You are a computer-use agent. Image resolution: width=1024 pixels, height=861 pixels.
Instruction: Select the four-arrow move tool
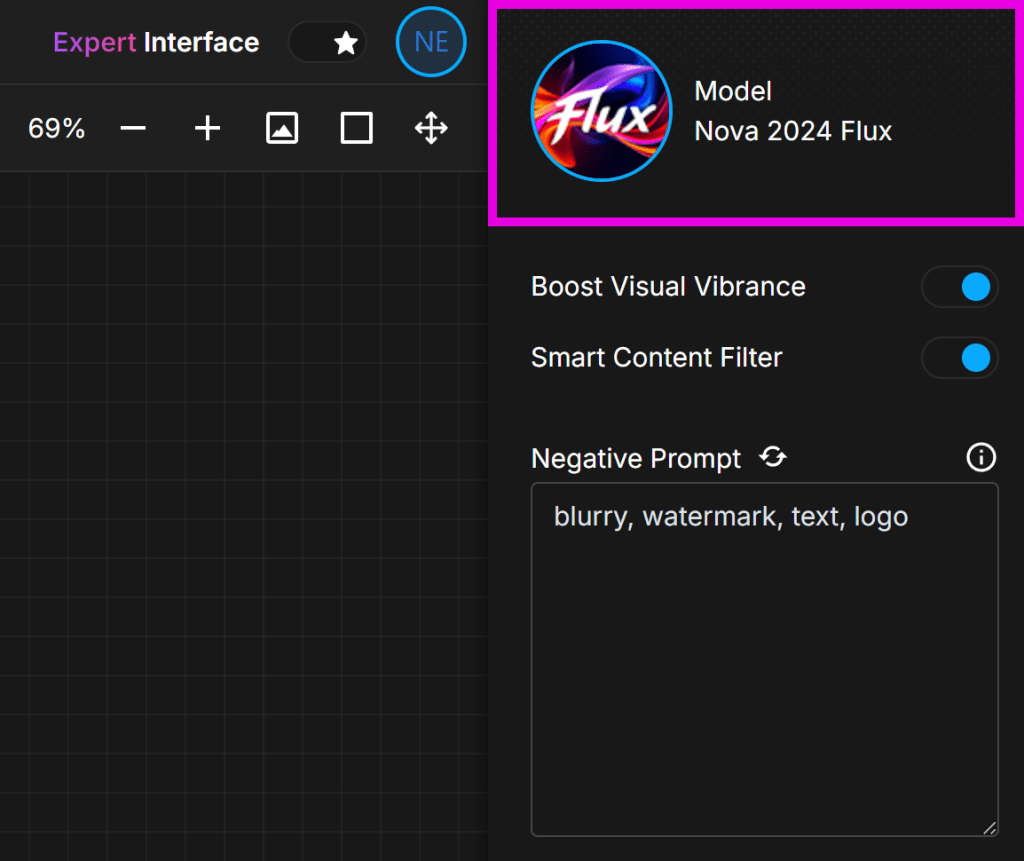[x=431, y=129]
